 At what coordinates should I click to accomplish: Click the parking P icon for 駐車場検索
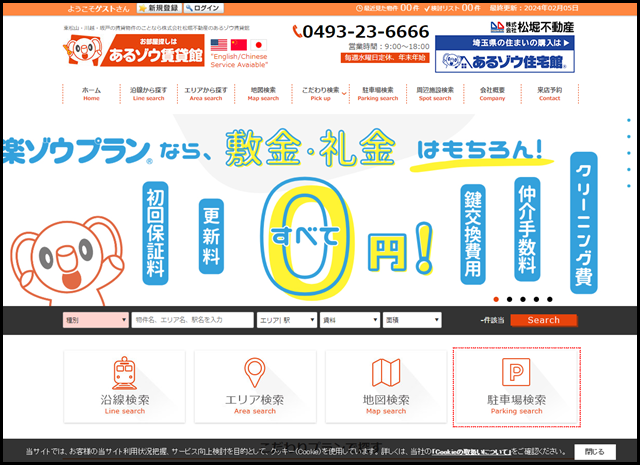pos(516,372)
